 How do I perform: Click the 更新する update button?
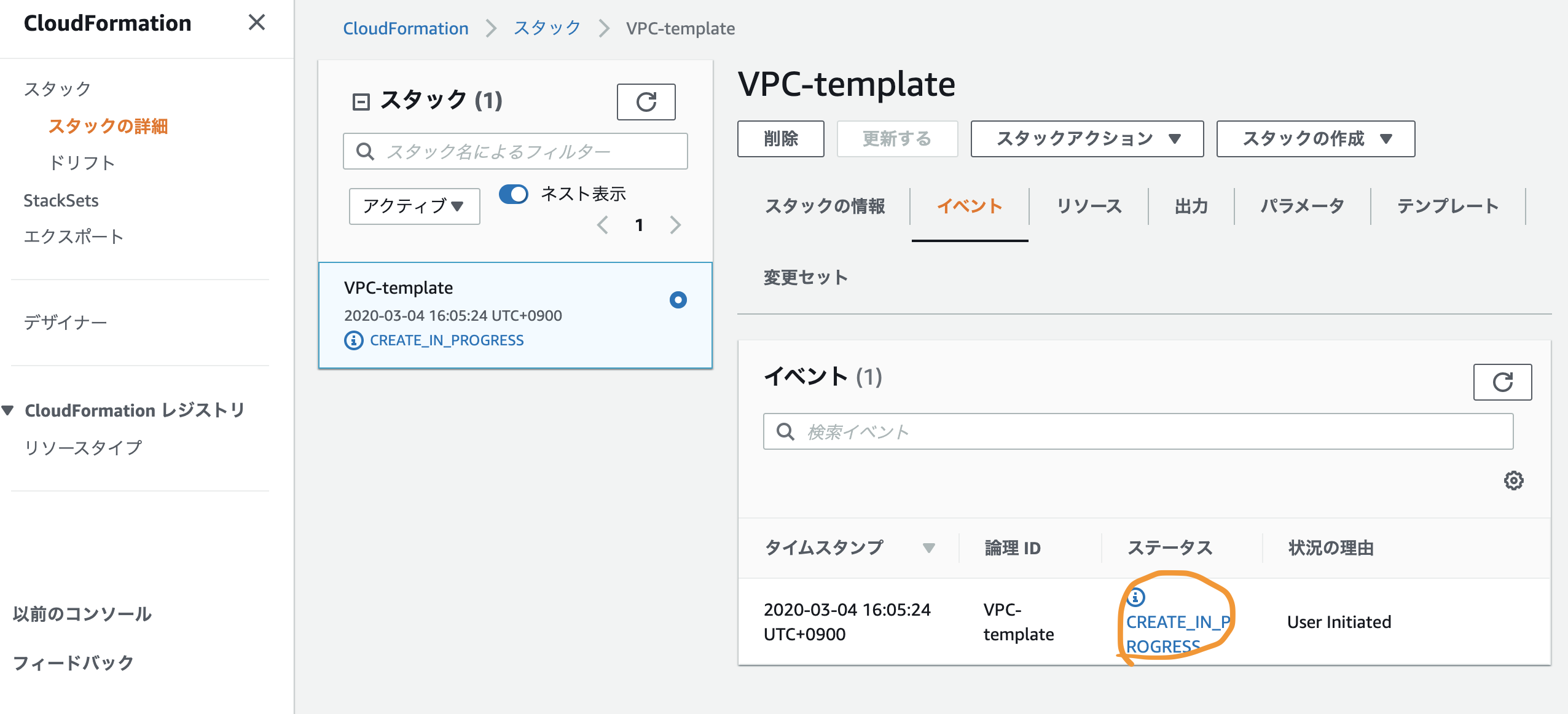tap(897, 139)
